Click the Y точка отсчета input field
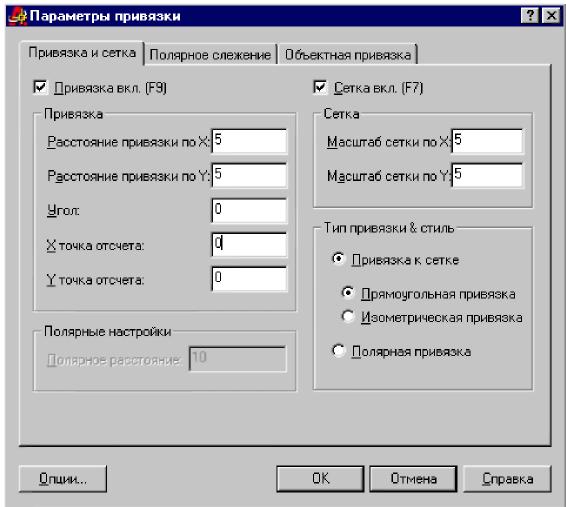Viewport: 566px width, 507px height. coord(249,279)
